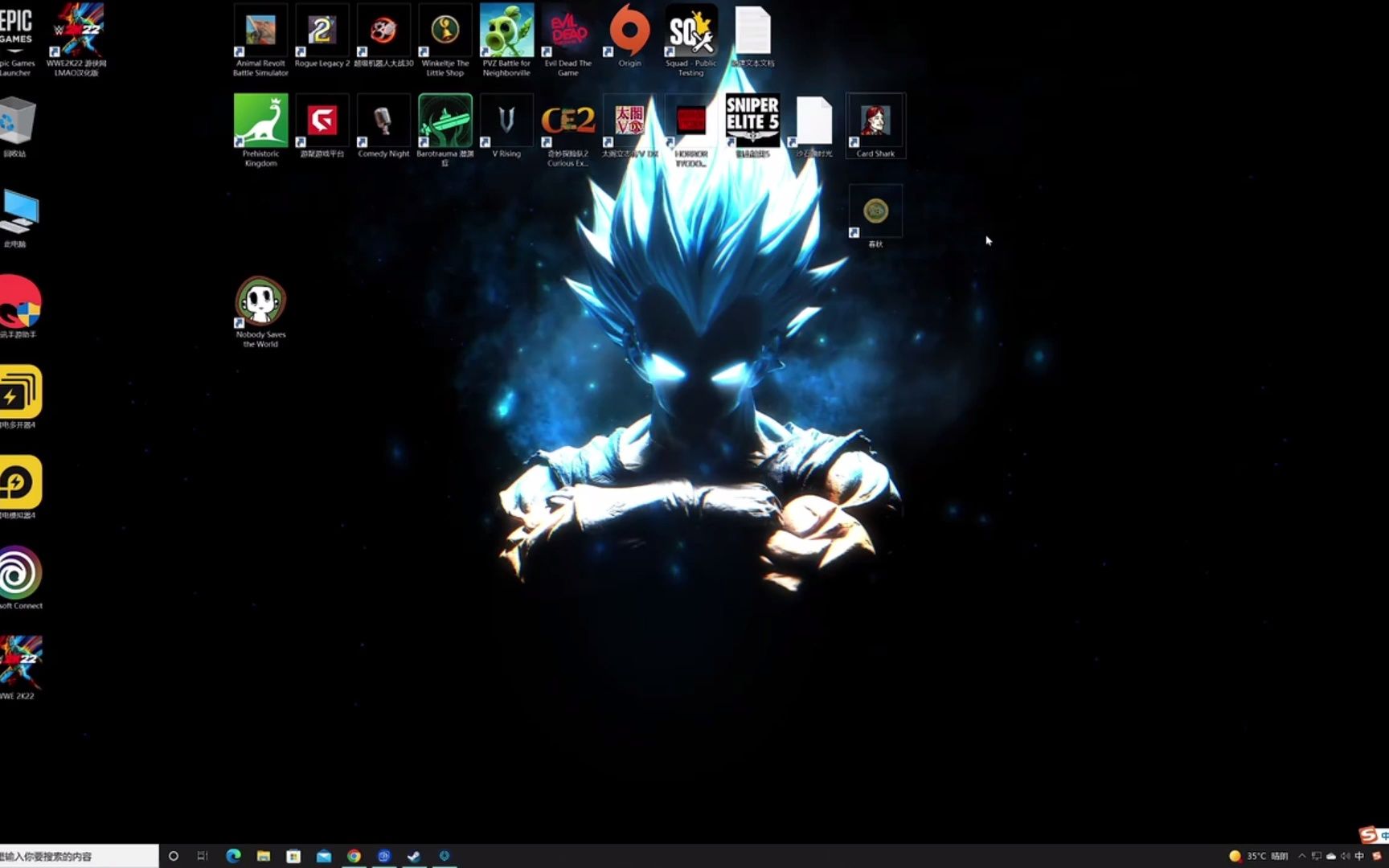Switch to Chrome on taskbar
Screen dimensions: 1389x868
coord(354,856)
